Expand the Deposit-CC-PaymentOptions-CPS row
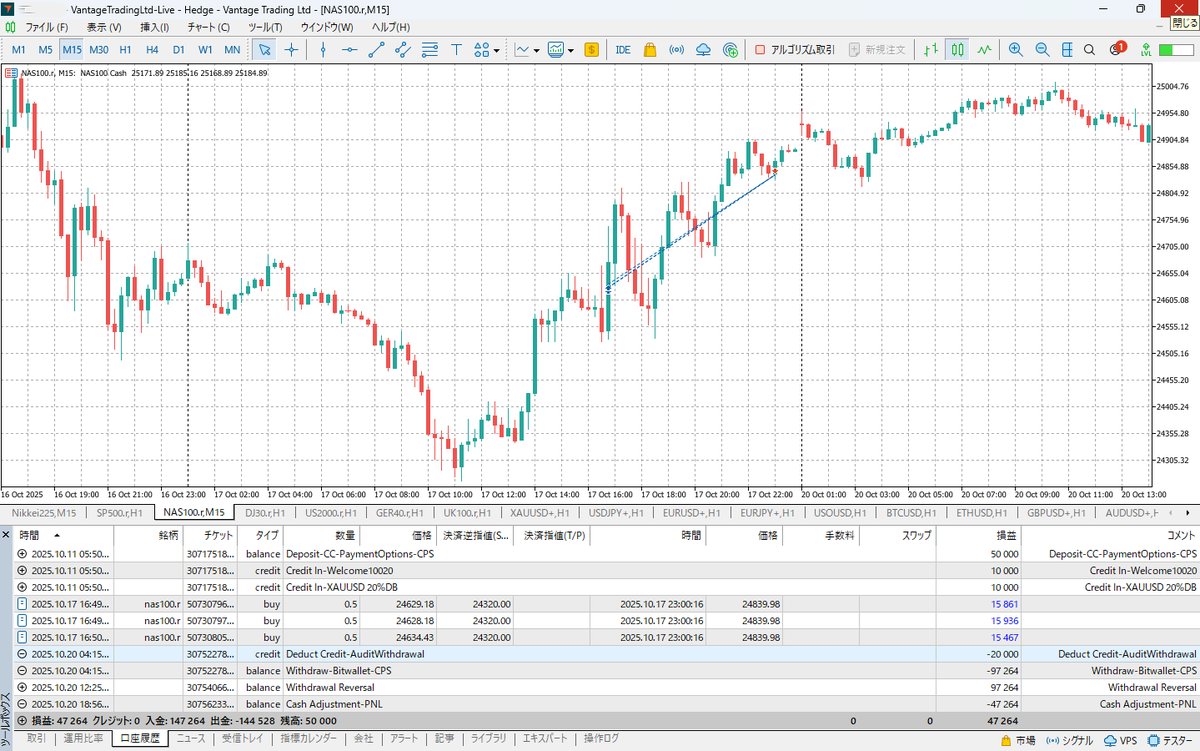The height and width of the screenshot is (751, 1200). [23, 553]
